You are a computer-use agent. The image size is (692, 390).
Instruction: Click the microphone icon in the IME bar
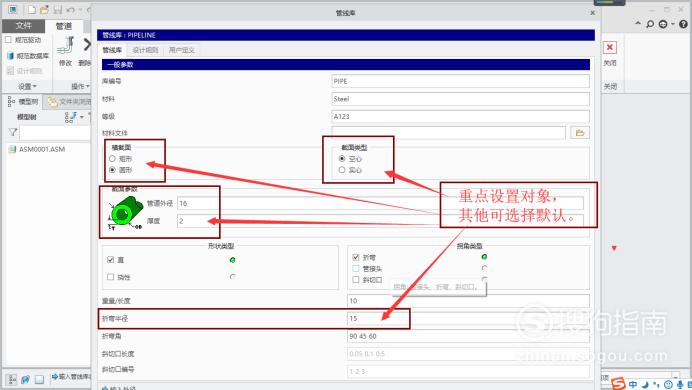pyautogui.click(x=680, y=385)
